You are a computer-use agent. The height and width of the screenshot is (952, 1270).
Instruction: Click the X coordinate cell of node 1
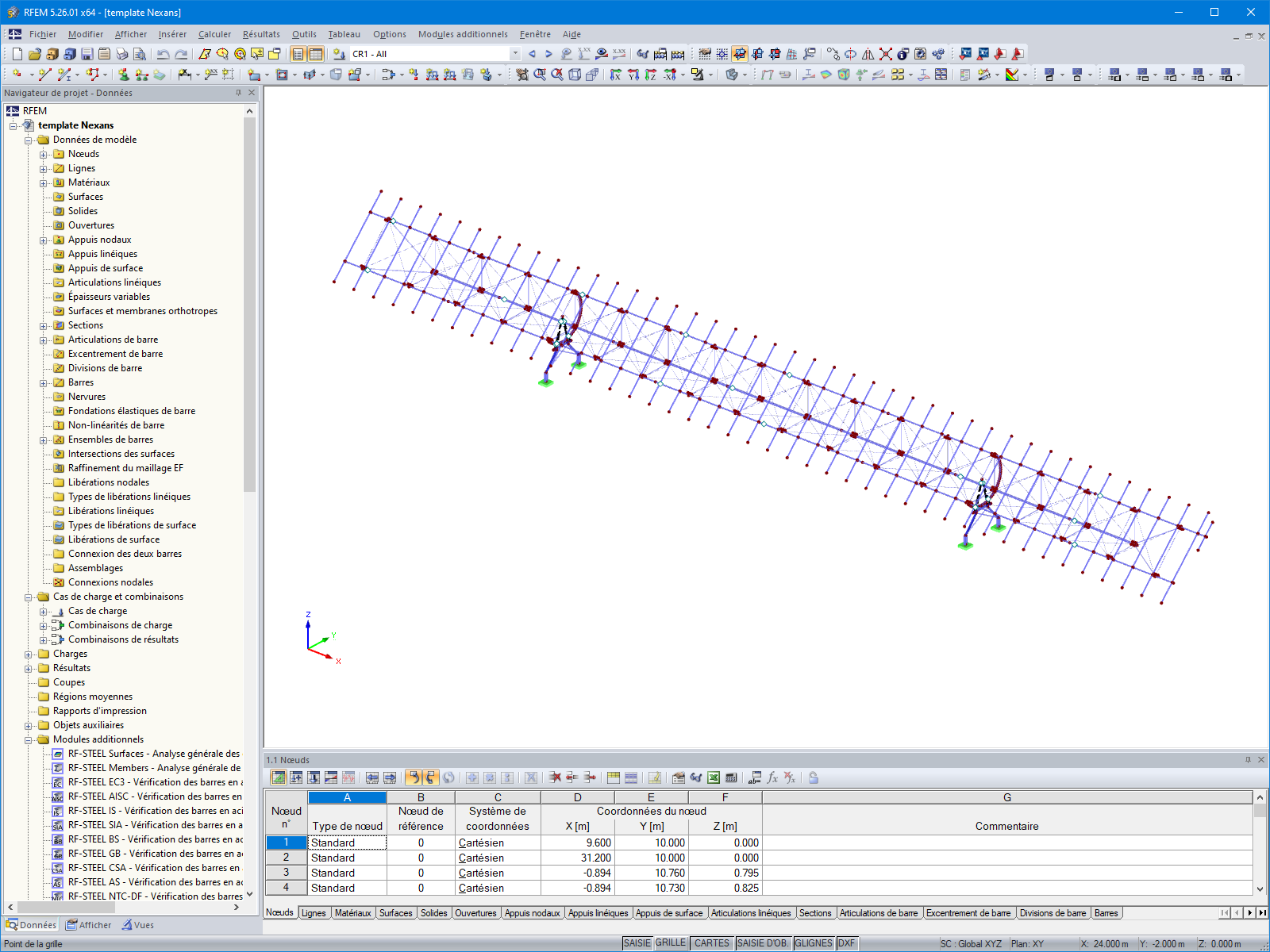(x=577, y=843)
